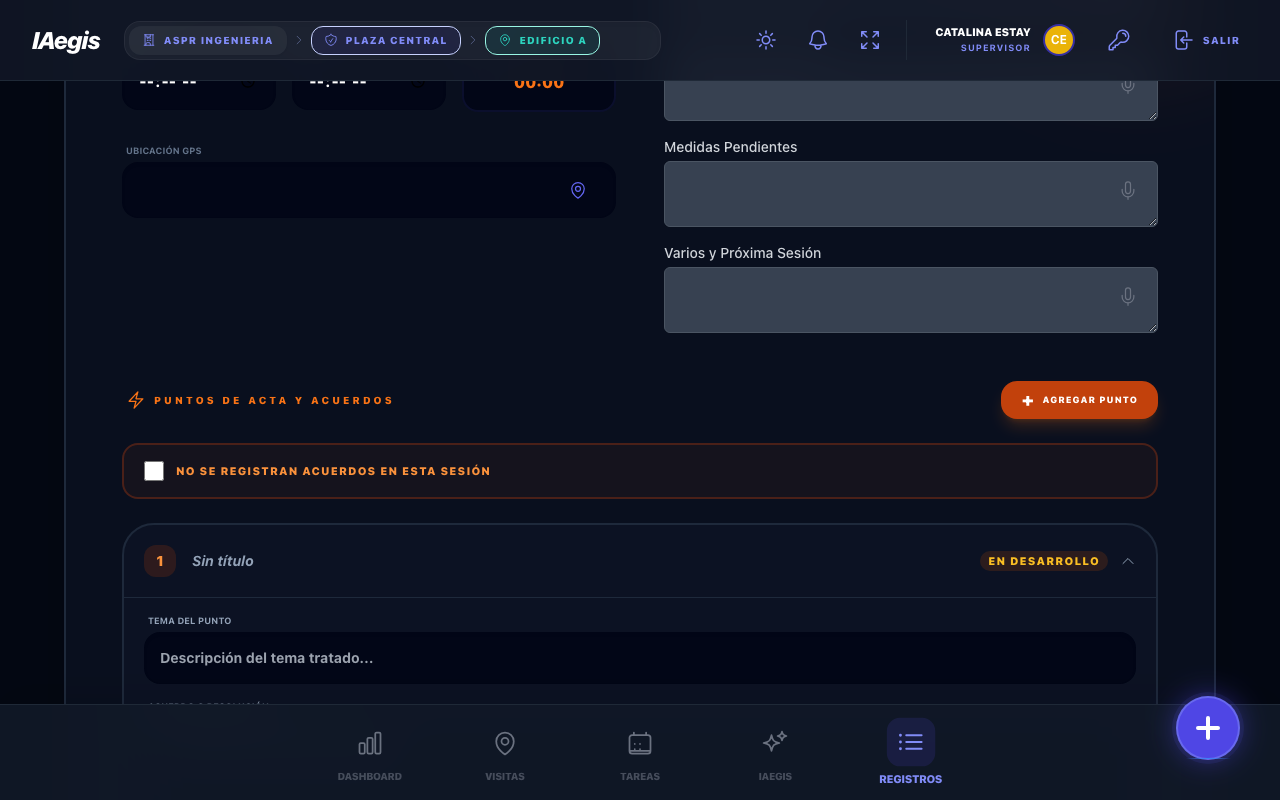Viewport: 1280px width, 800px height.
Task: Open the Plaza Central breadcrumb selector
Action: pyautogui.click(x=386, y=40)
